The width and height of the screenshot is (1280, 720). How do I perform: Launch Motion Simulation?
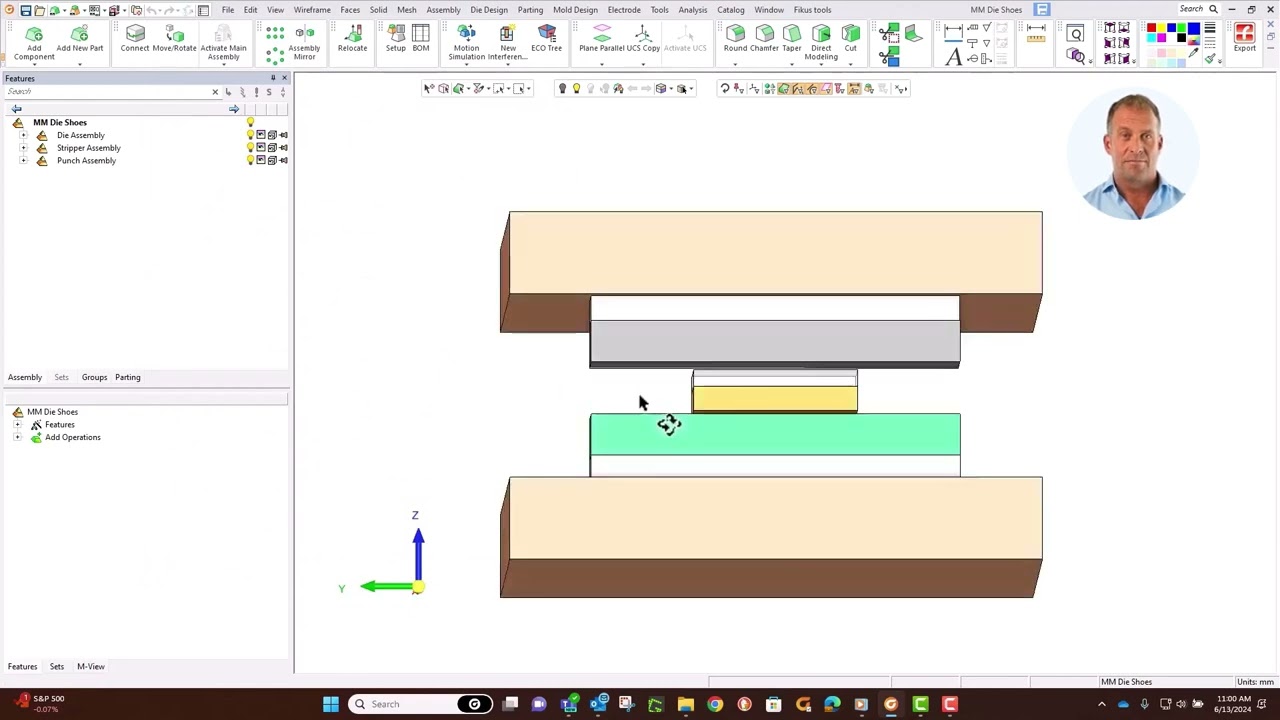(x=466, y=42)
